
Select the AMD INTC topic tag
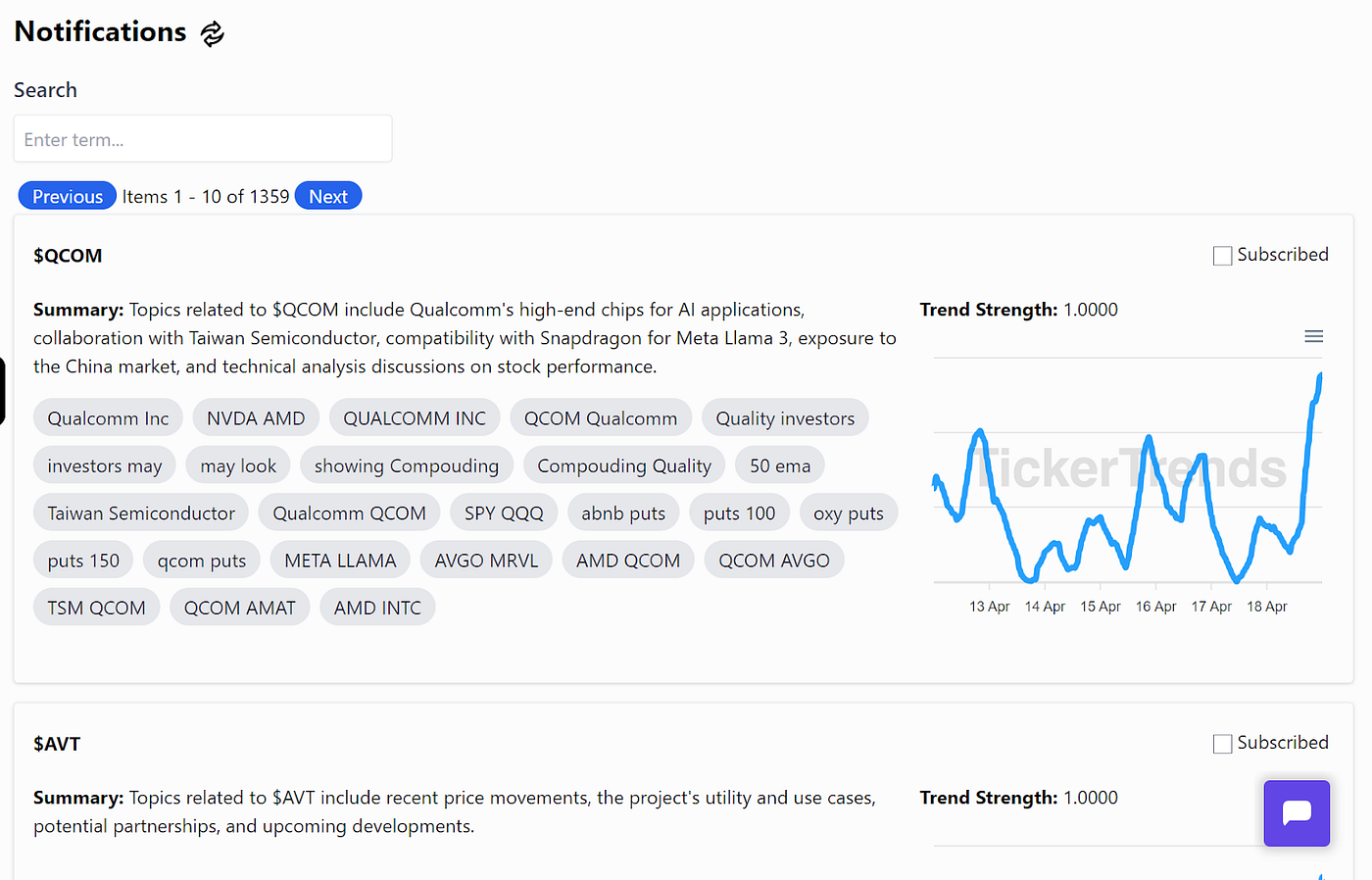pos(377,607)
